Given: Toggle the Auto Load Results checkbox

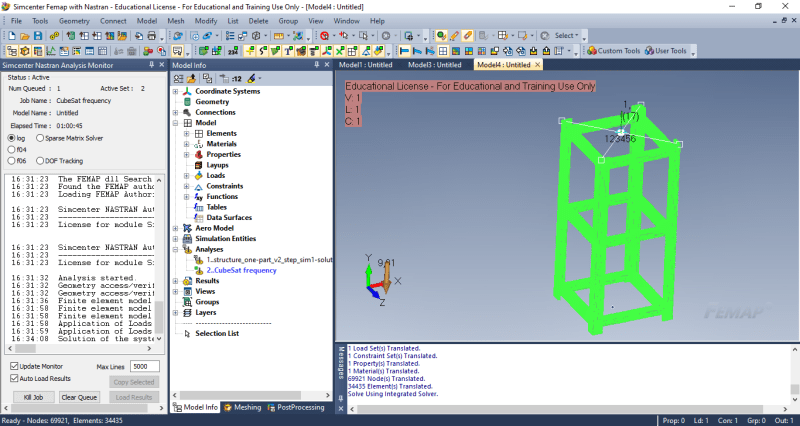Looking at the screenshot, I should (x=14, y=379).
